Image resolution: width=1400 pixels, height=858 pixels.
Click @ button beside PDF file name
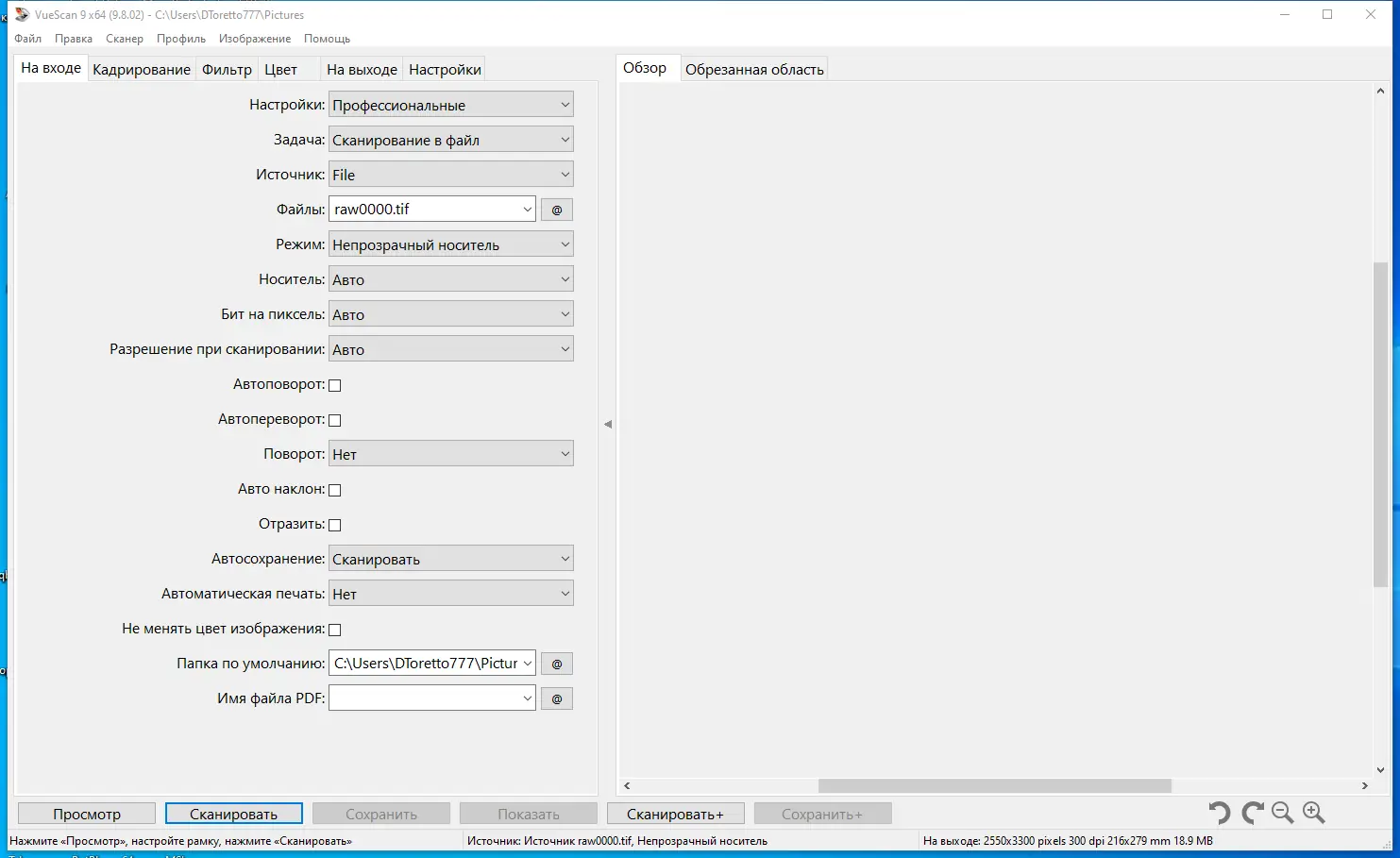(557, 698)
